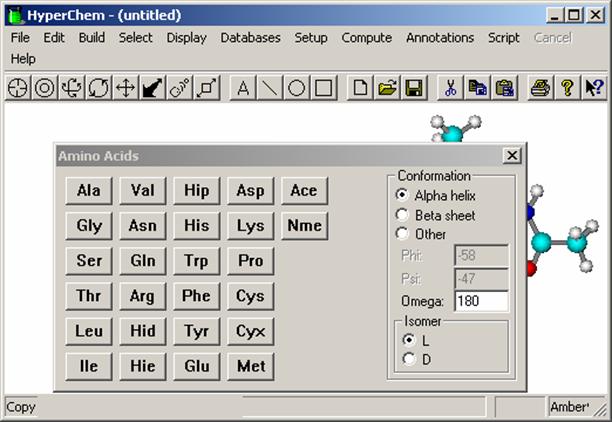This screenshot has height=422, width=612.
Task: Select the Selection tool circle icon
Action: click(45, 88)
